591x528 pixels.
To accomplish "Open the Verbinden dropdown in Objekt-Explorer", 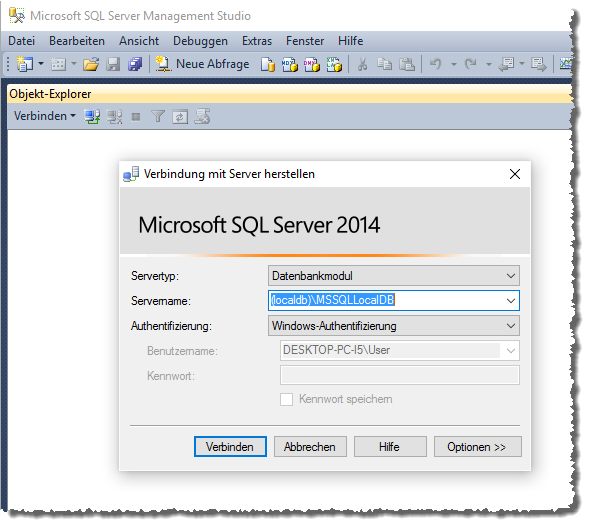I will (44, 116).
